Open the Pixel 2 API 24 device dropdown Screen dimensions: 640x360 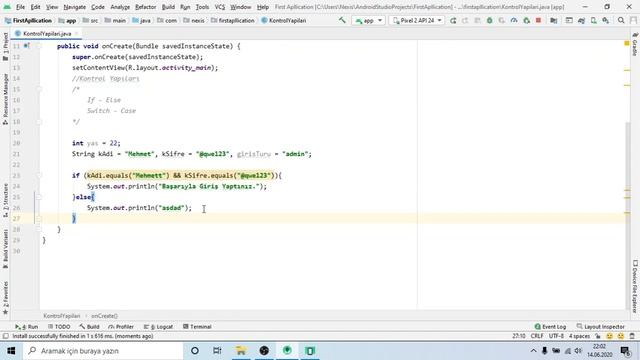tap(416, 20)
